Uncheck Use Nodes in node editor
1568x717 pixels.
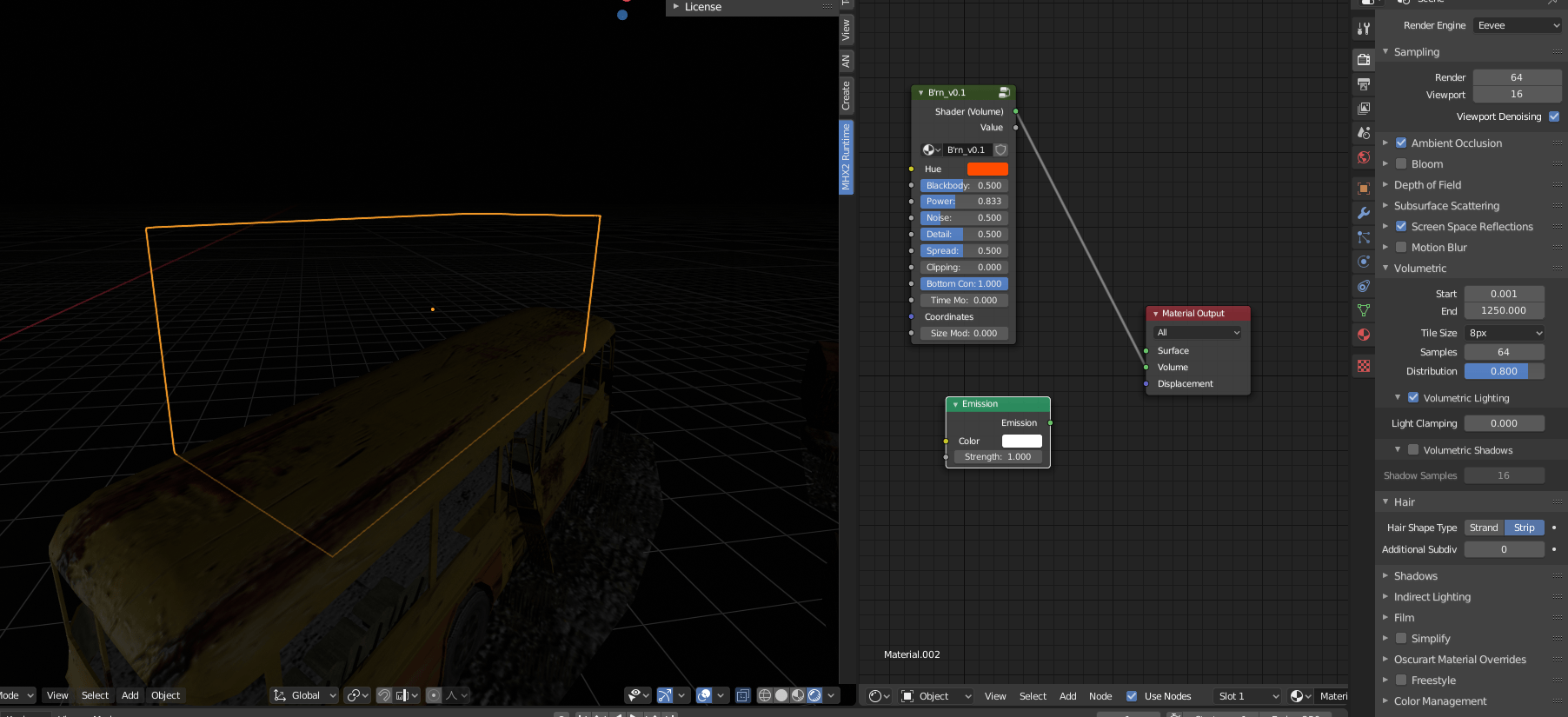[x=1132, y=696]
